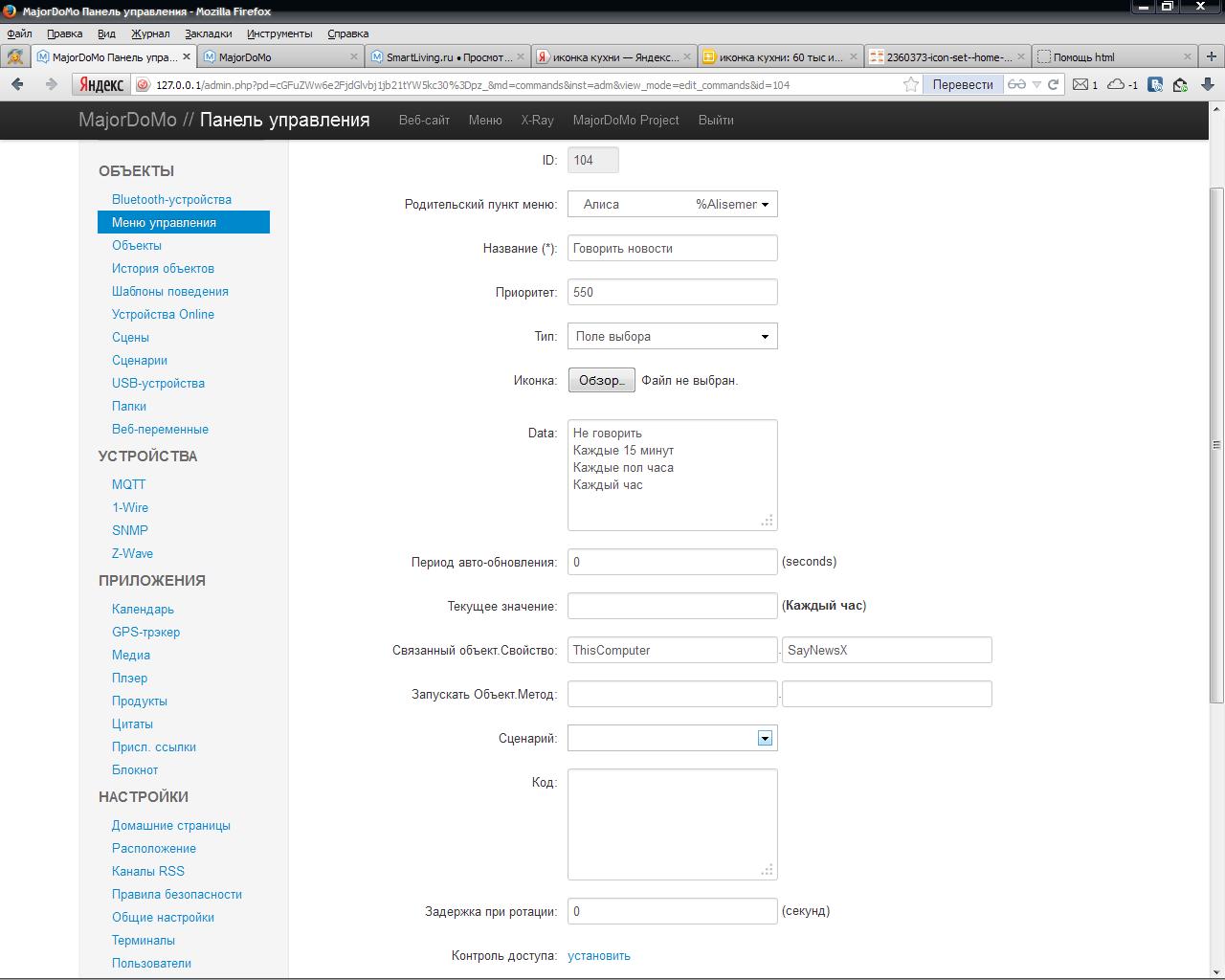The width and height of the screenshot is (1225, 980).
Task: Click the reader mode glasses icon
Action: pyautogui.click(x=1016, y=84)
